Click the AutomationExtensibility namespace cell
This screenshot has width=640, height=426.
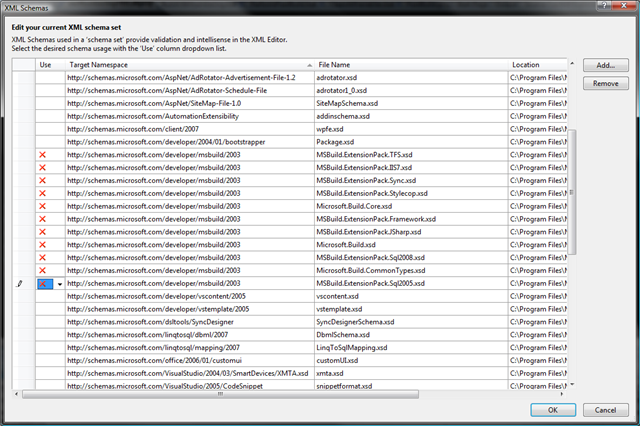coord(190,116)
